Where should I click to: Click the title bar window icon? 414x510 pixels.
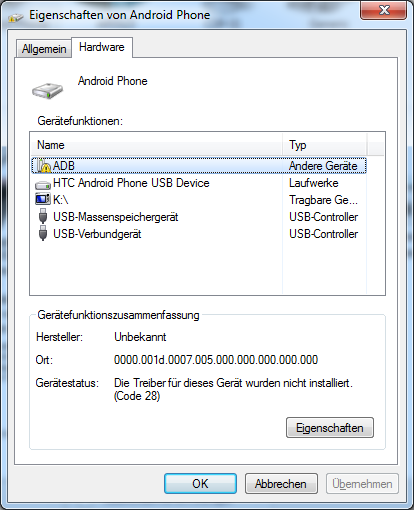pyautogui.click(x=16, y=17)
